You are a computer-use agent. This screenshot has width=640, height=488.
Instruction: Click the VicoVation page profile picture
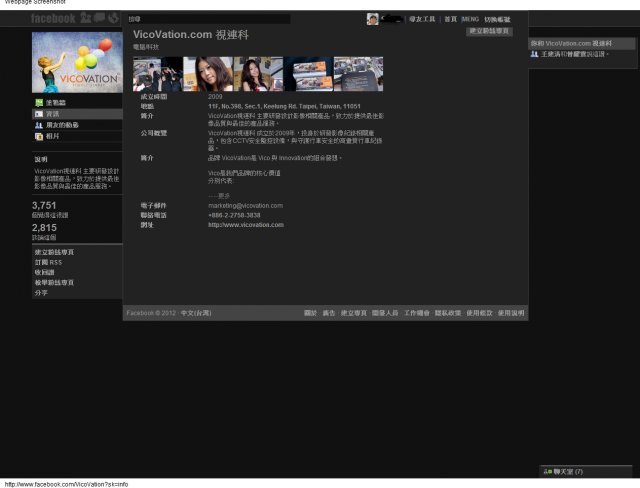[x=77, y=62]
